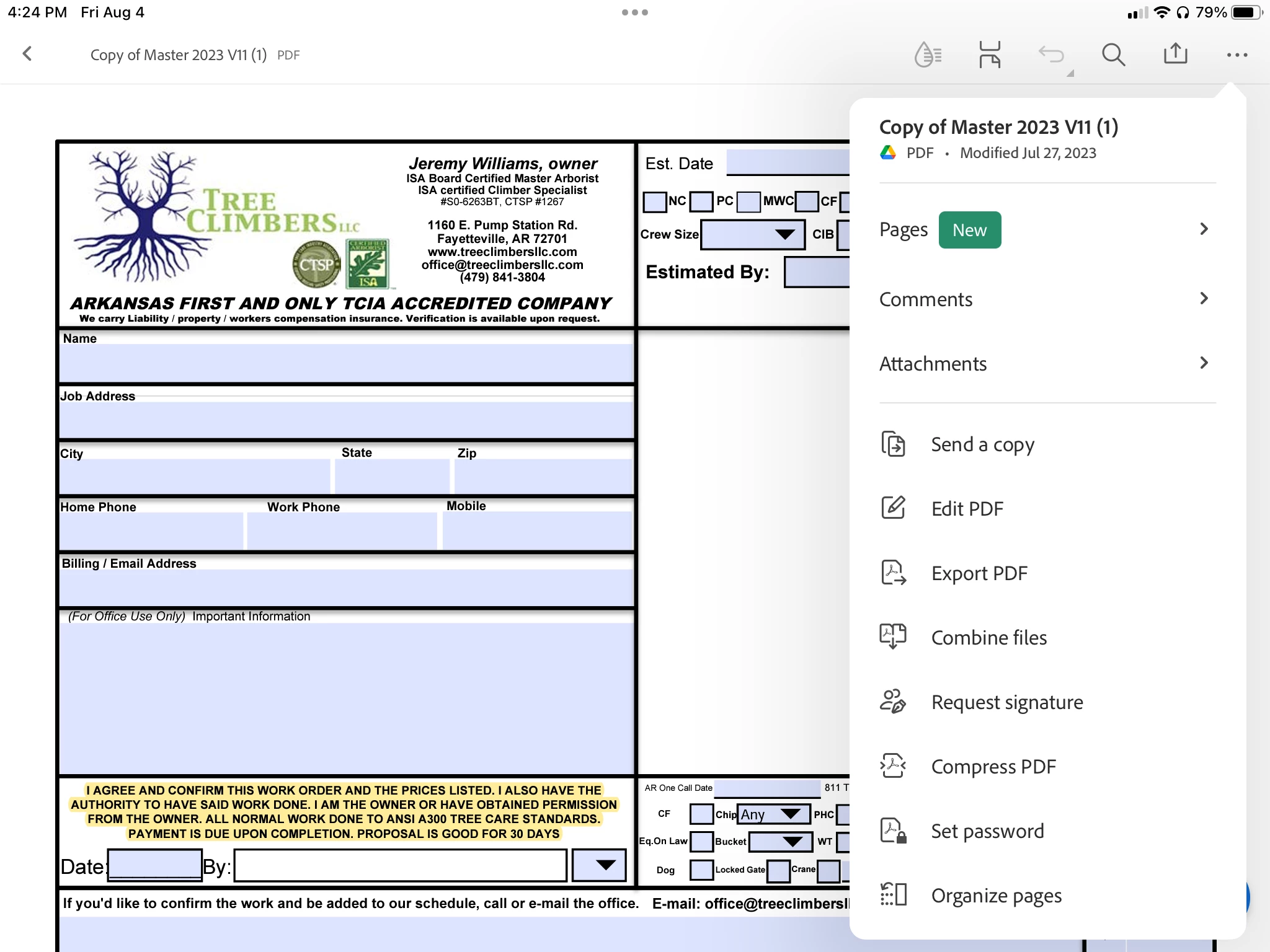Open the Liquid Mode droplet icon
Screen dimensions: 1270x952
928,55
